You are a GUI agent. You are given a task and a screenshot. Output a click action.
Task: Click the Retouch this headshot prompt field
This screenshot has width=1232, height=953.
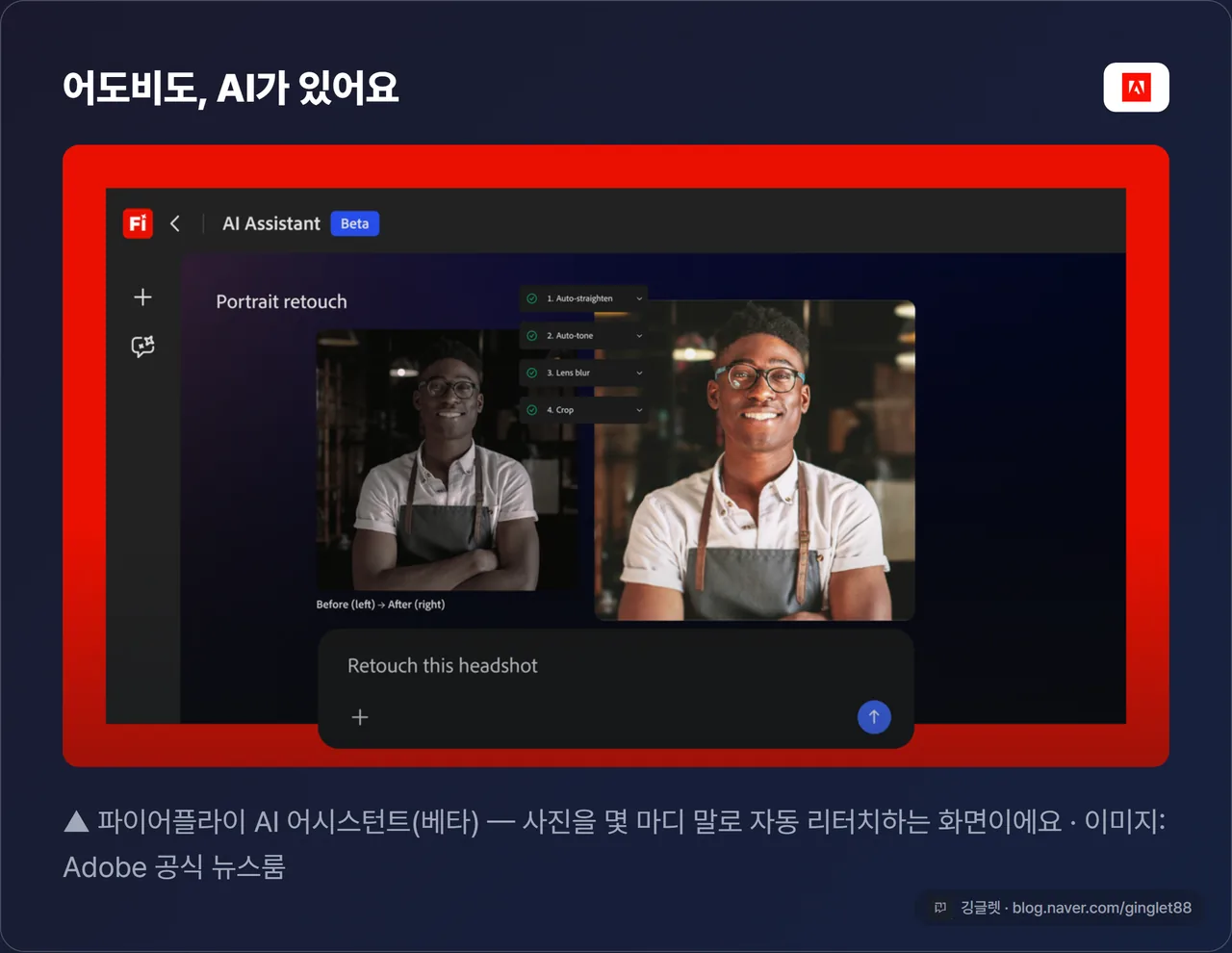tap(616, 688)
